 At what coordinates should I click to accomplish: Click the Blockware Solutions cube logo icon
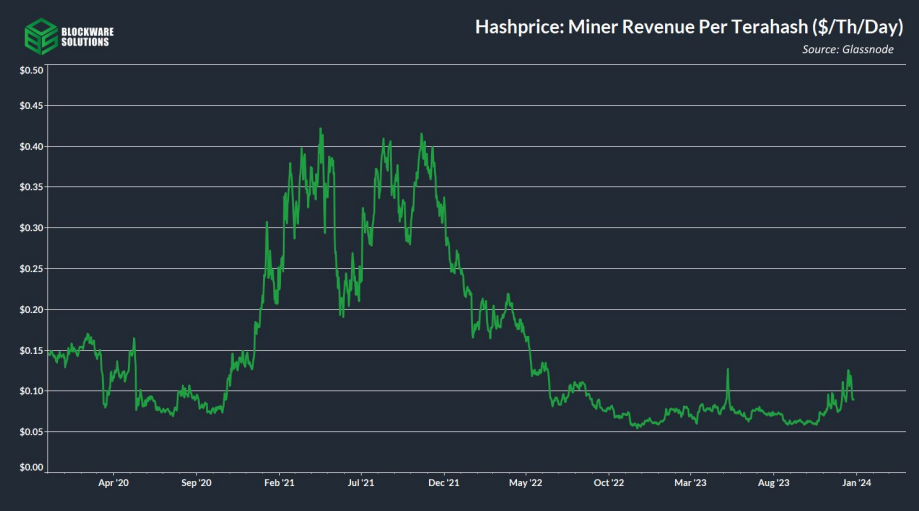tap(40, 37)
